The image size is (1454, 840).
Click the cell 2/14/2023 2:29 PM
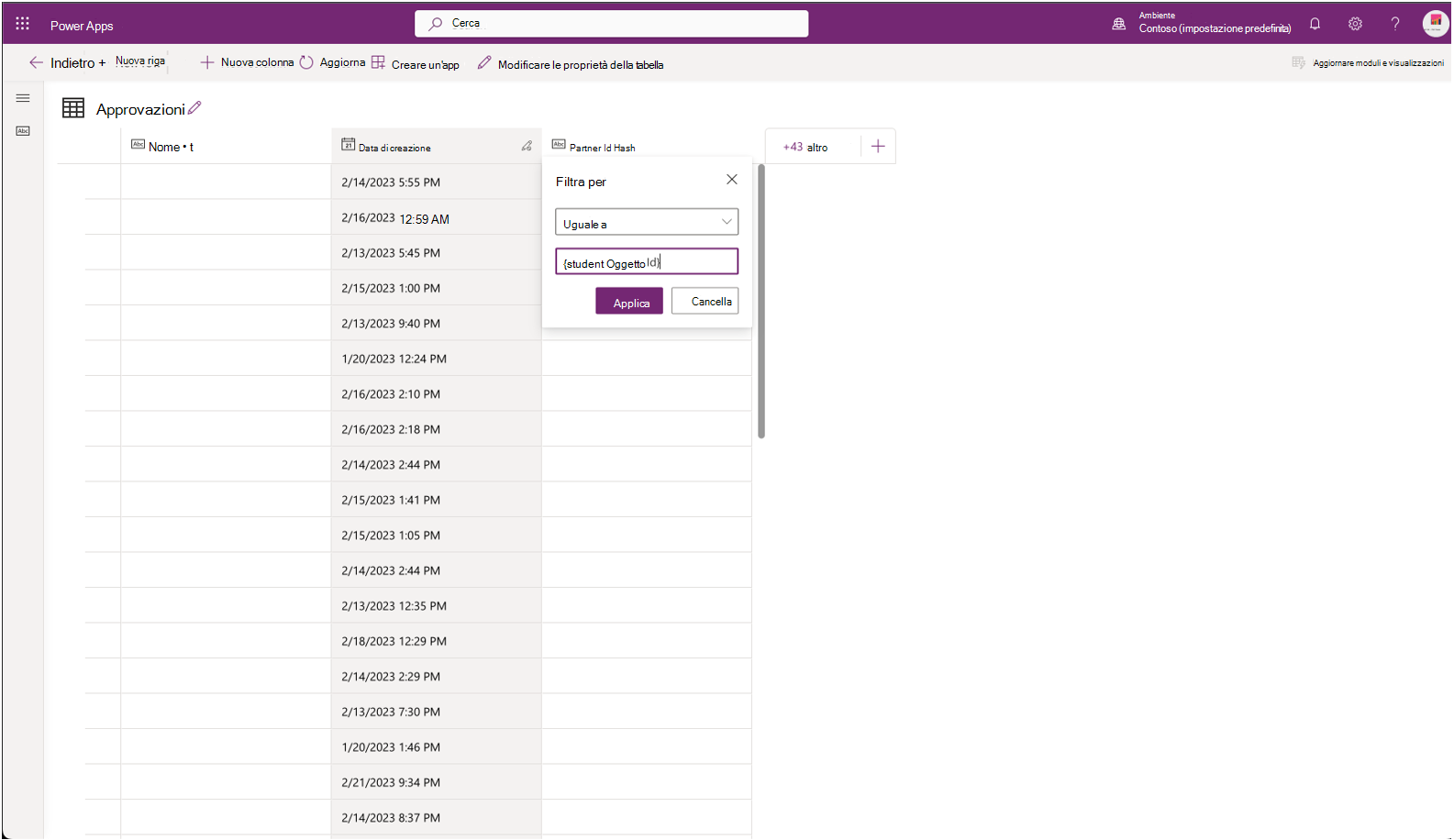click(x=436, y=676)
